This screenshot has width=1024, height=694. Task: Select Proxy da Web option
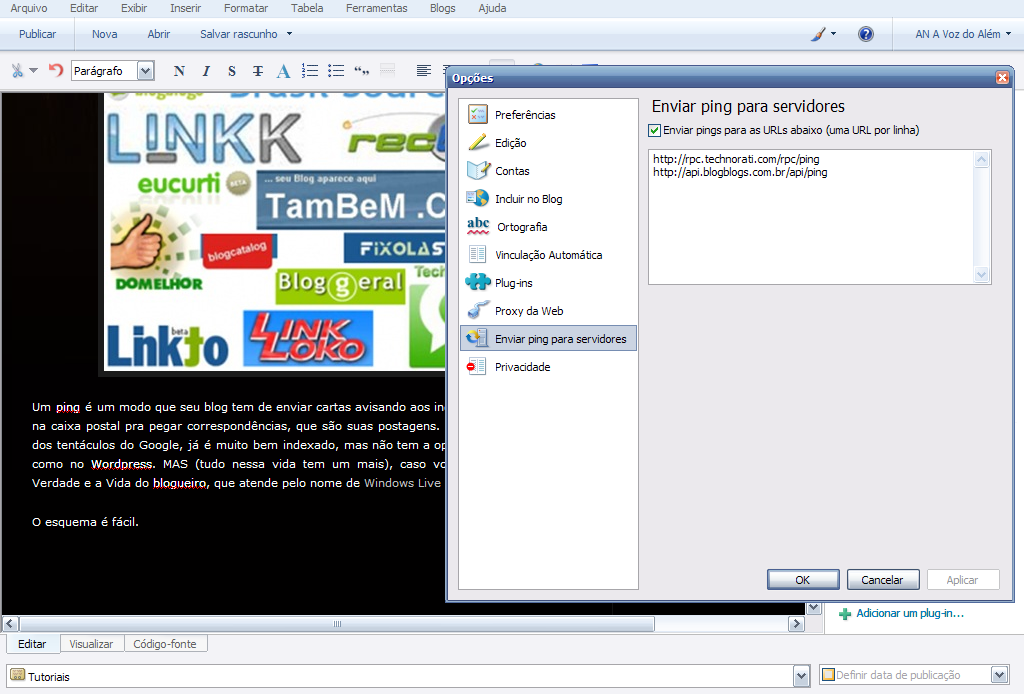(x=548, y=311)
